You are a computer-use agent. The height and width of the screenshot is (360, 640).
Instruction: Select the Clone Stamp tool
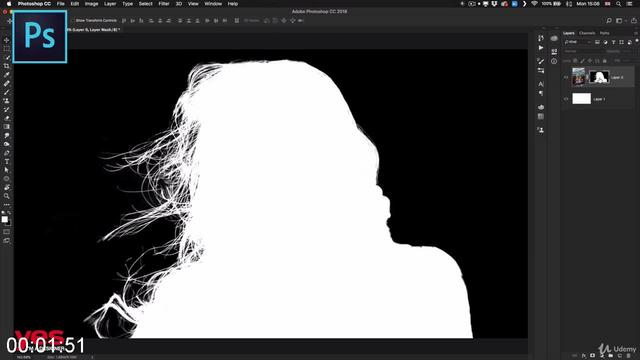pos(7,101)
